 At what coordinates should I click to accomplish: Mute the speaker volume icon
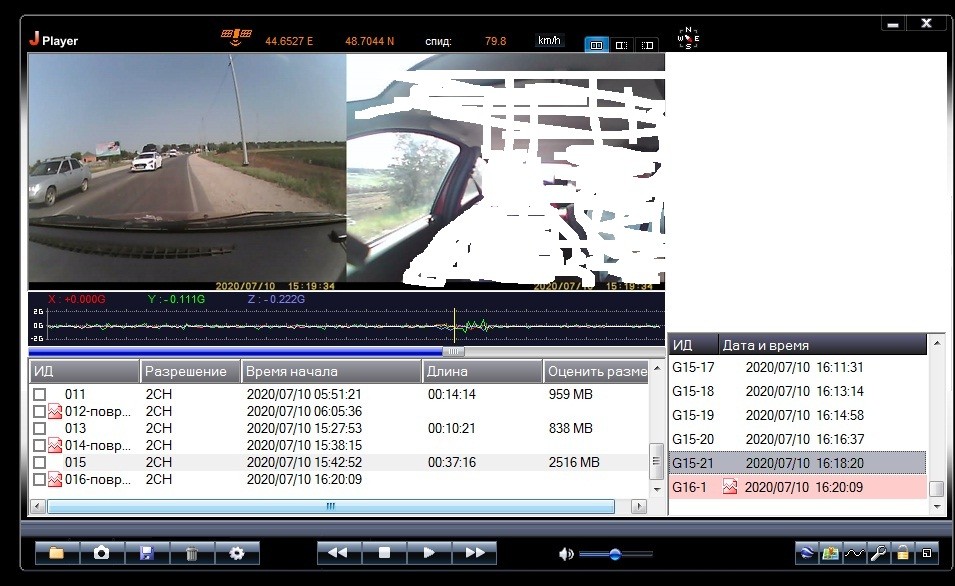click(566, 554)
